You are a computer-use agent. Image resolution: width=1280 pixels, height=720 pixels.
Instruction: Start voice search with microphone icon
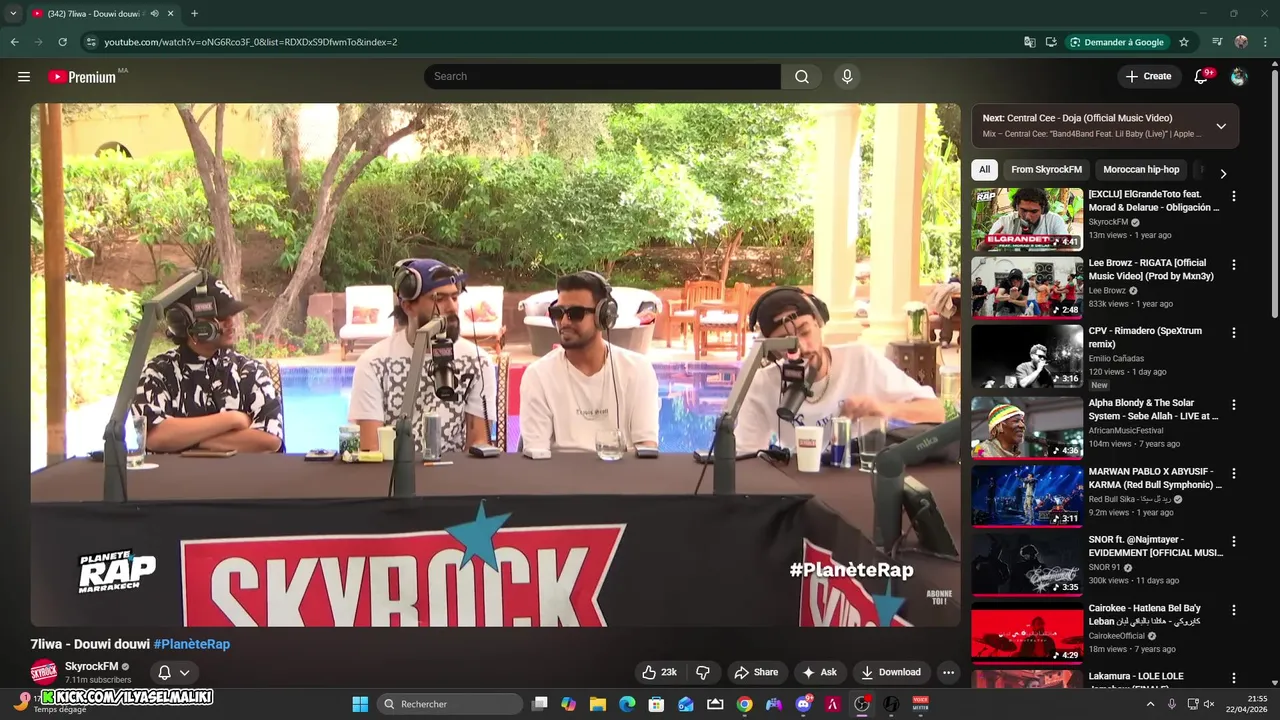pyautogui.click(x=847, y=77)
